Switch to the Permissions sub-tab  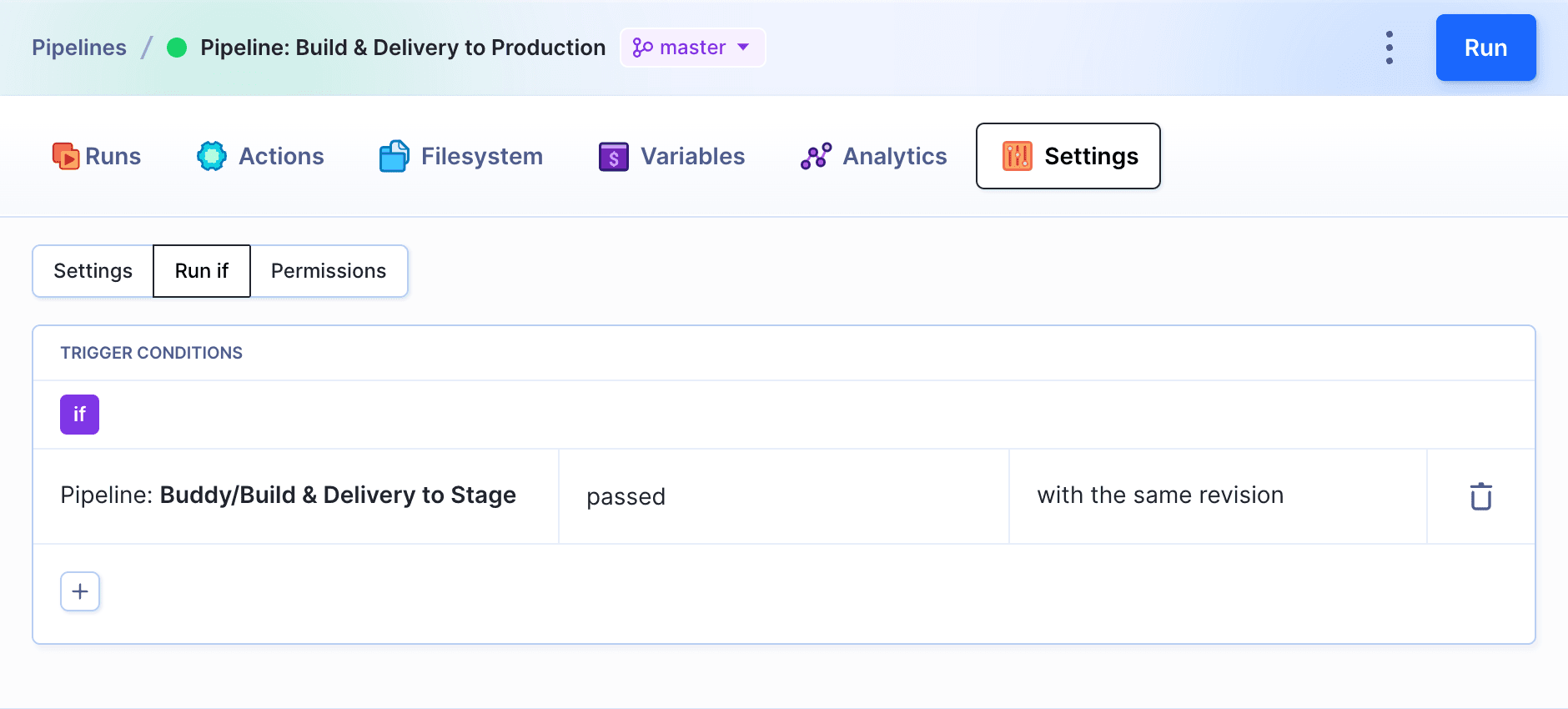coord(329,271)
